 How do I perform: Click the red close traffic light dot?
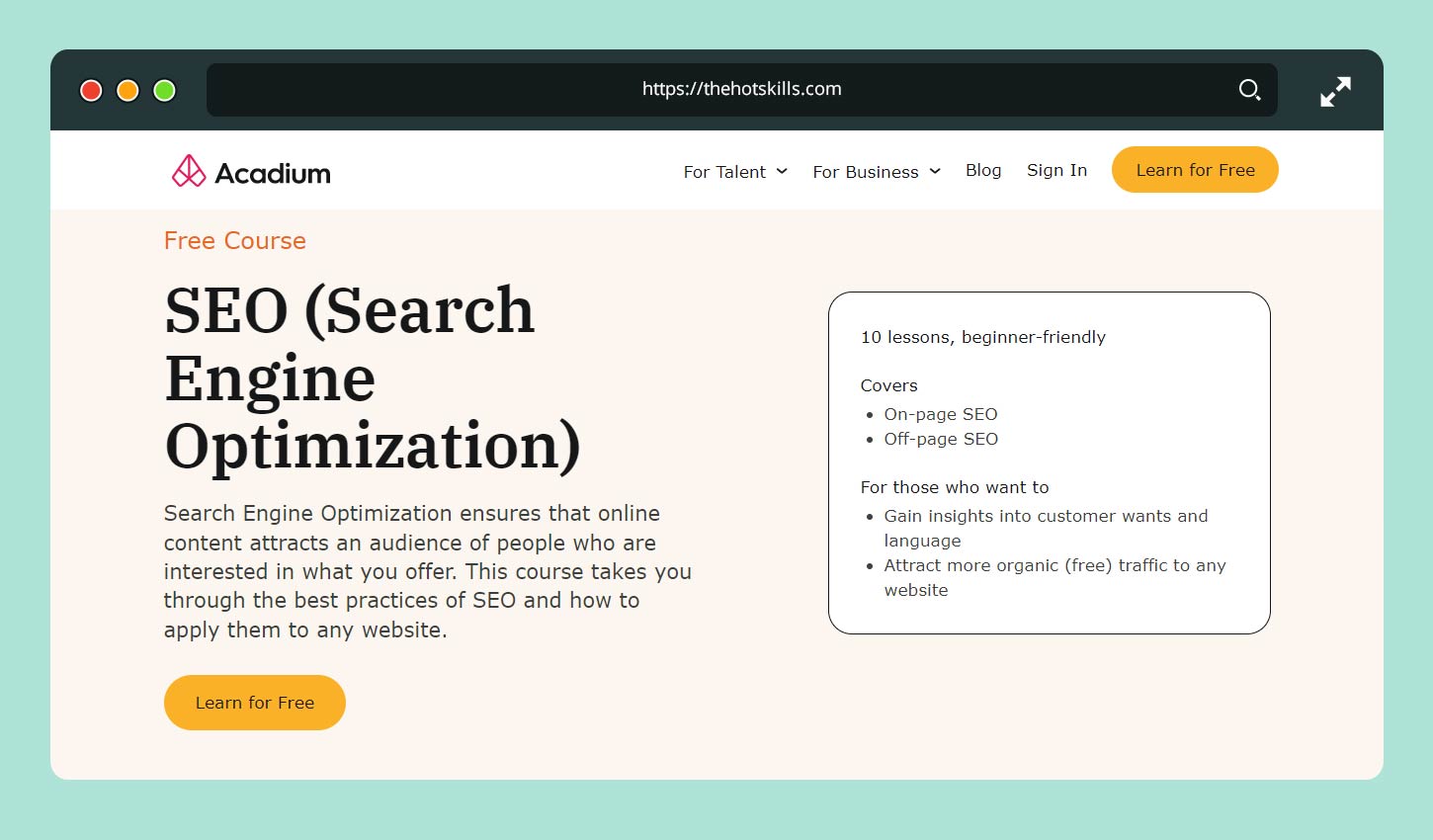click(90, 90)
